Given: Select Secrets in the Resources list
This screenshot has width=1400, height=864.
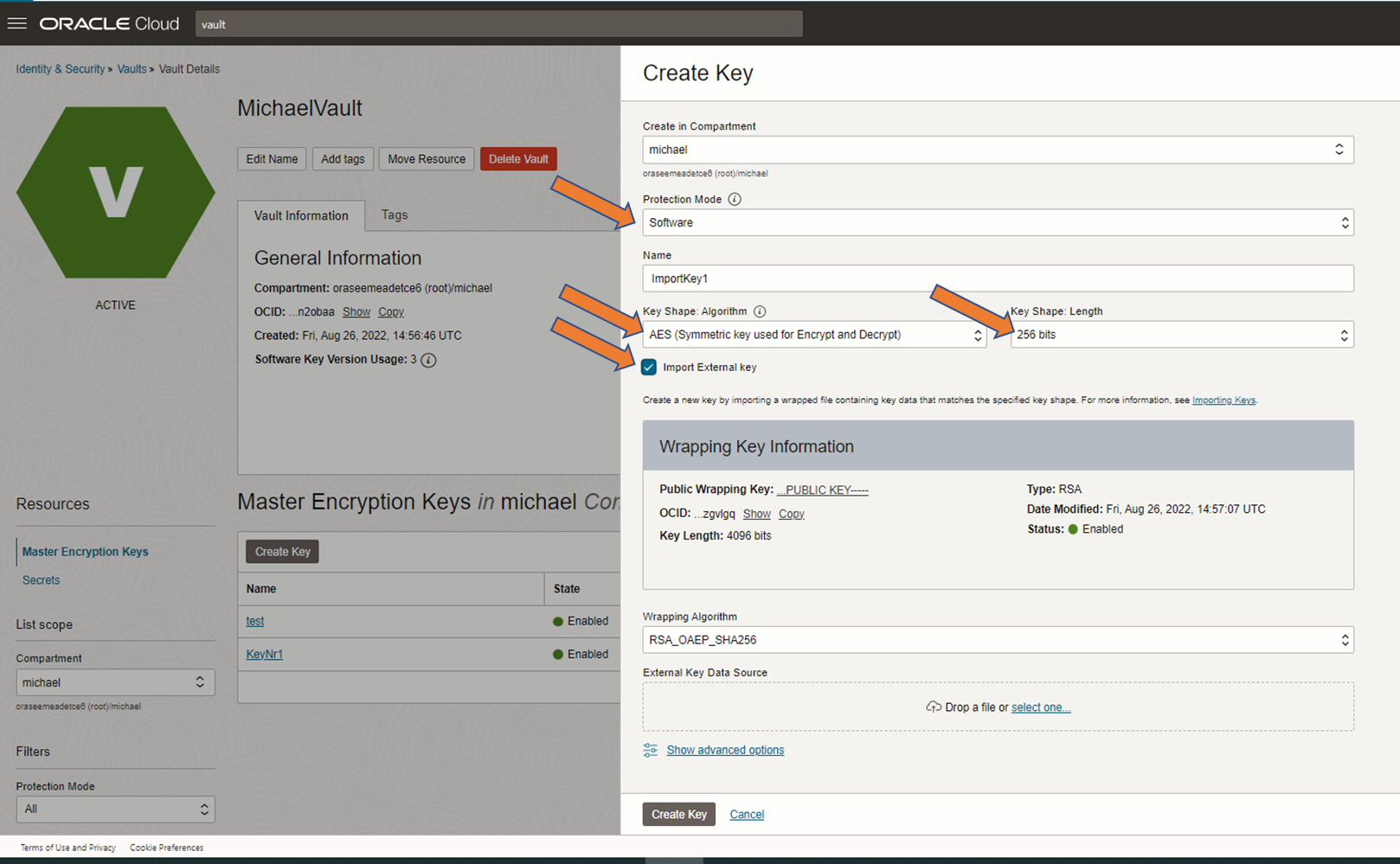Looking at the screenshot, I should click(x=42, y=580).
